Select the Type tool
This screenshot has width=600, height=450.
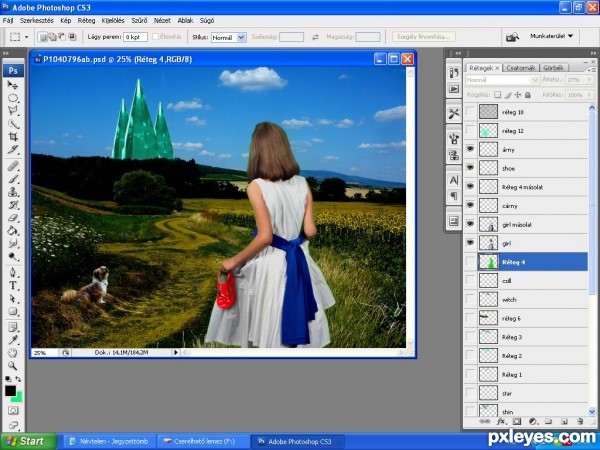pyautogui.click(x=13, y=285)
